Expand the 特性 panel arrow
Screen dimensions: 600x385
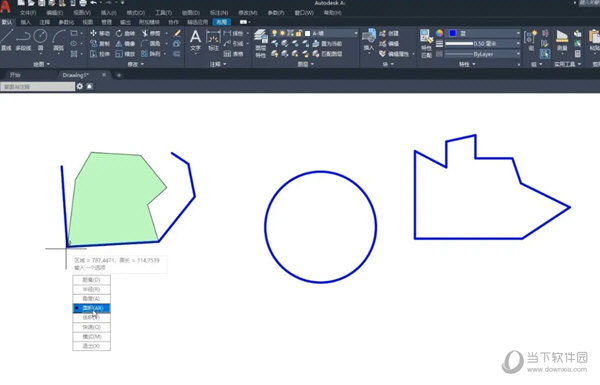474,64
